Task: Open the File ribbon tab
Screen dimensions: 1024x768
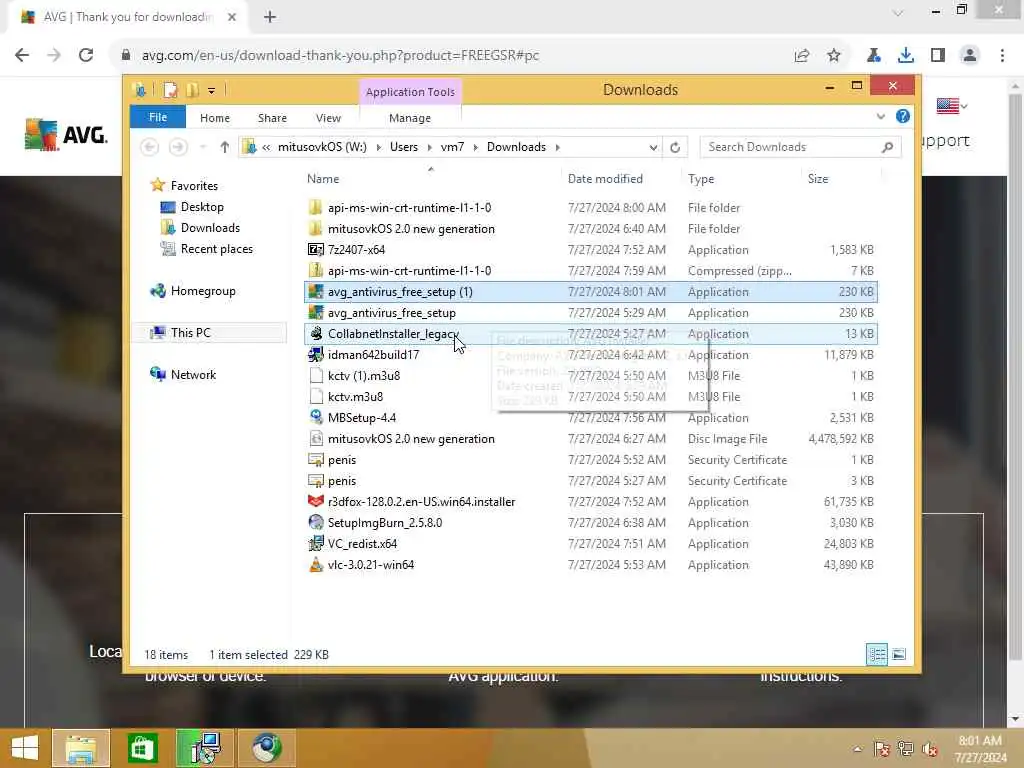Action: pos(158,118)
